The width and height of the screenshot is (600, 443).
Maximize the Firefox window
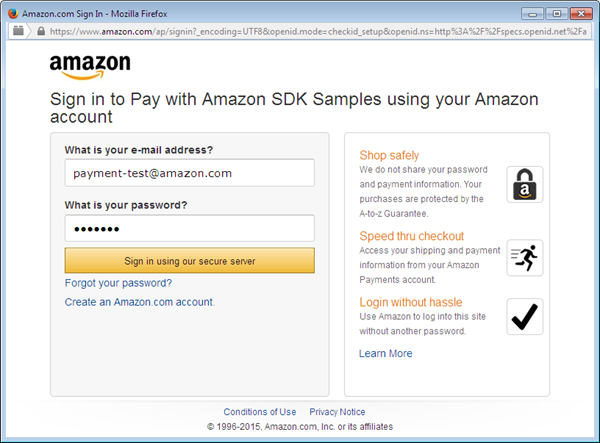[556, 13]
